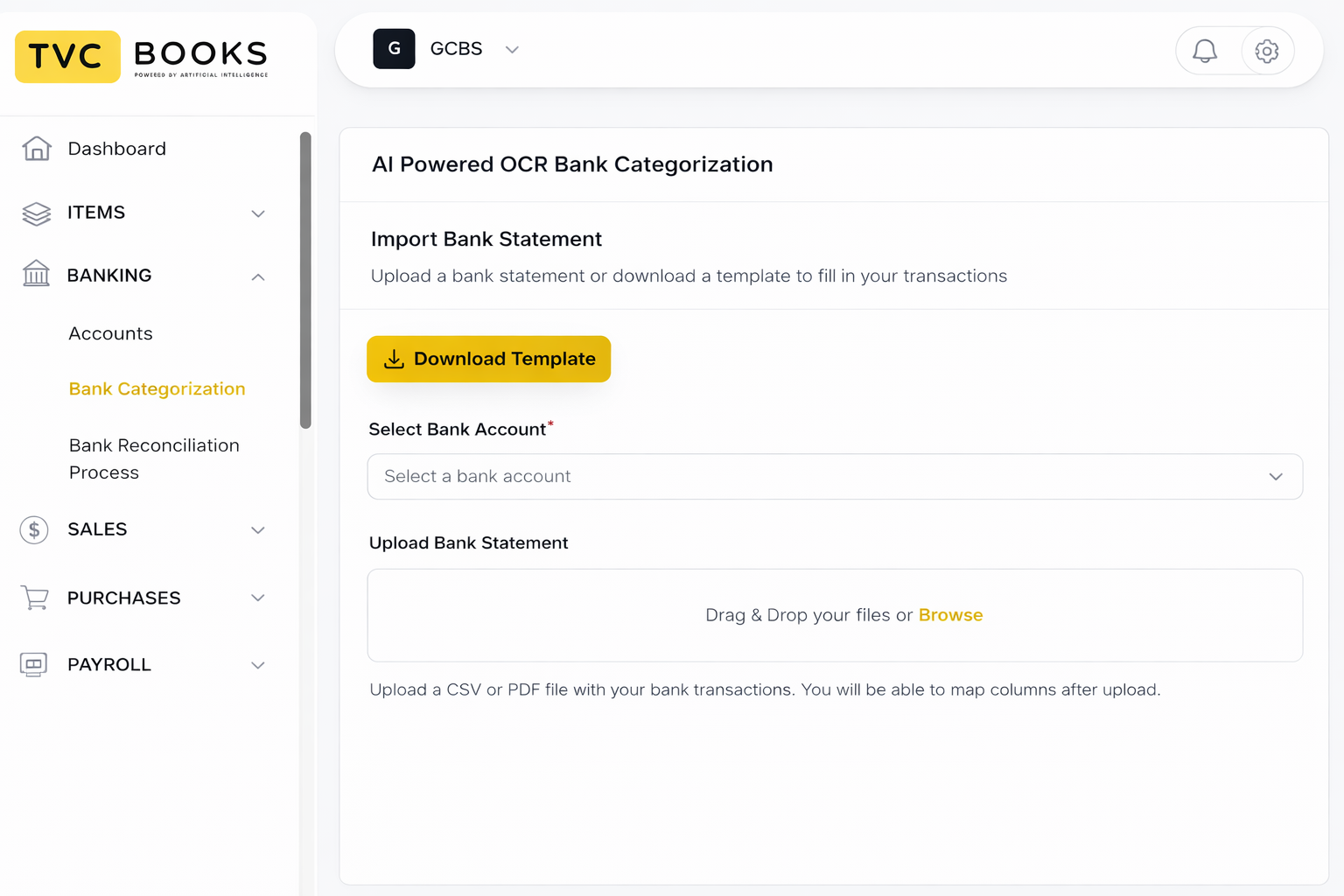Click the PAYROLL icon in sidebar
1344x896 pixels.
(x=34, y=665)
